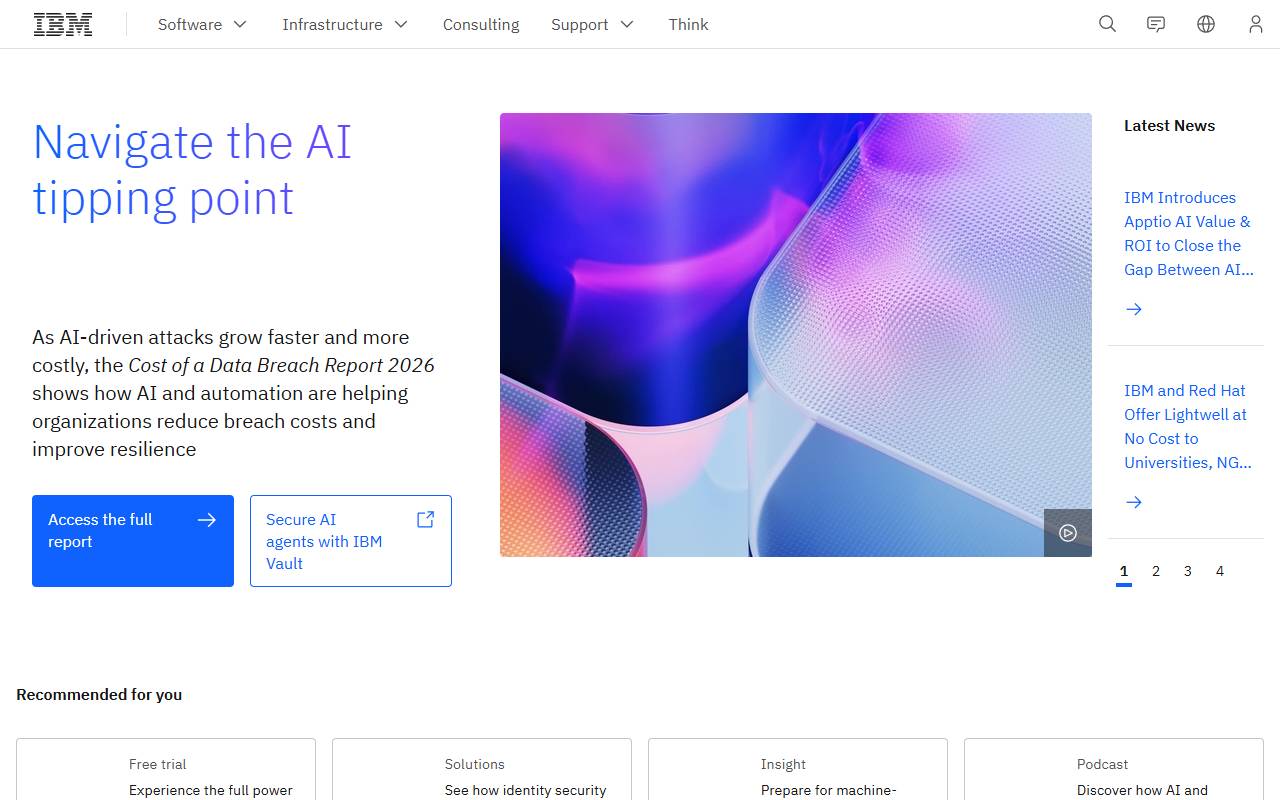Click the Cost of a Data Breach paragraph

[x=234, y=393]
